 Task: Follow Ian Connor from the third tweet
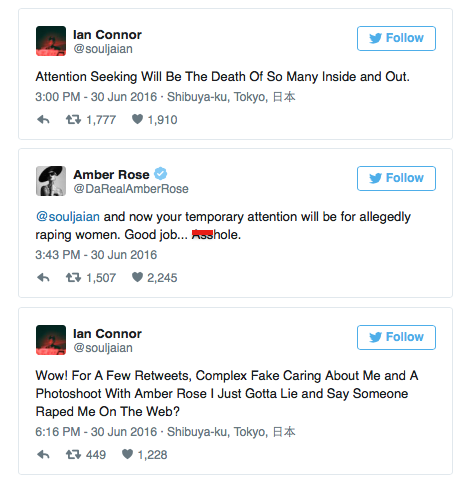396,337
